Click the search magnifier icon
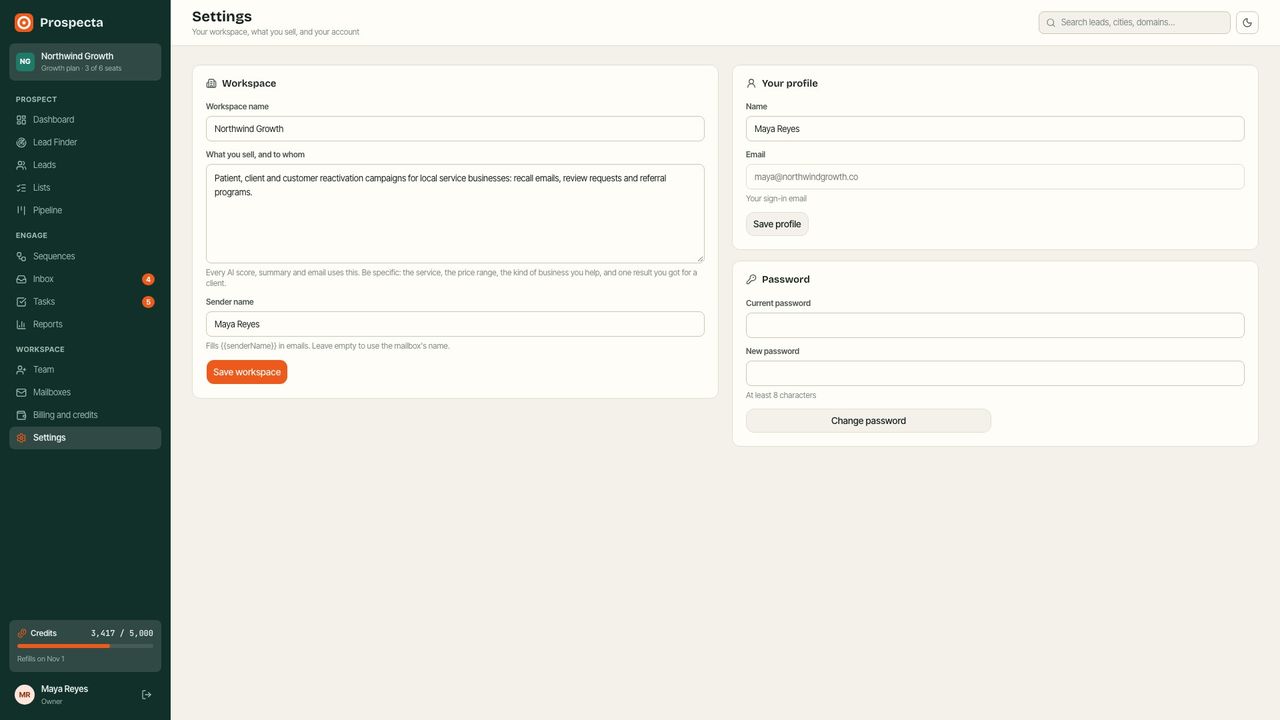The image size is (1280, 720). [x=1051, y=22]
